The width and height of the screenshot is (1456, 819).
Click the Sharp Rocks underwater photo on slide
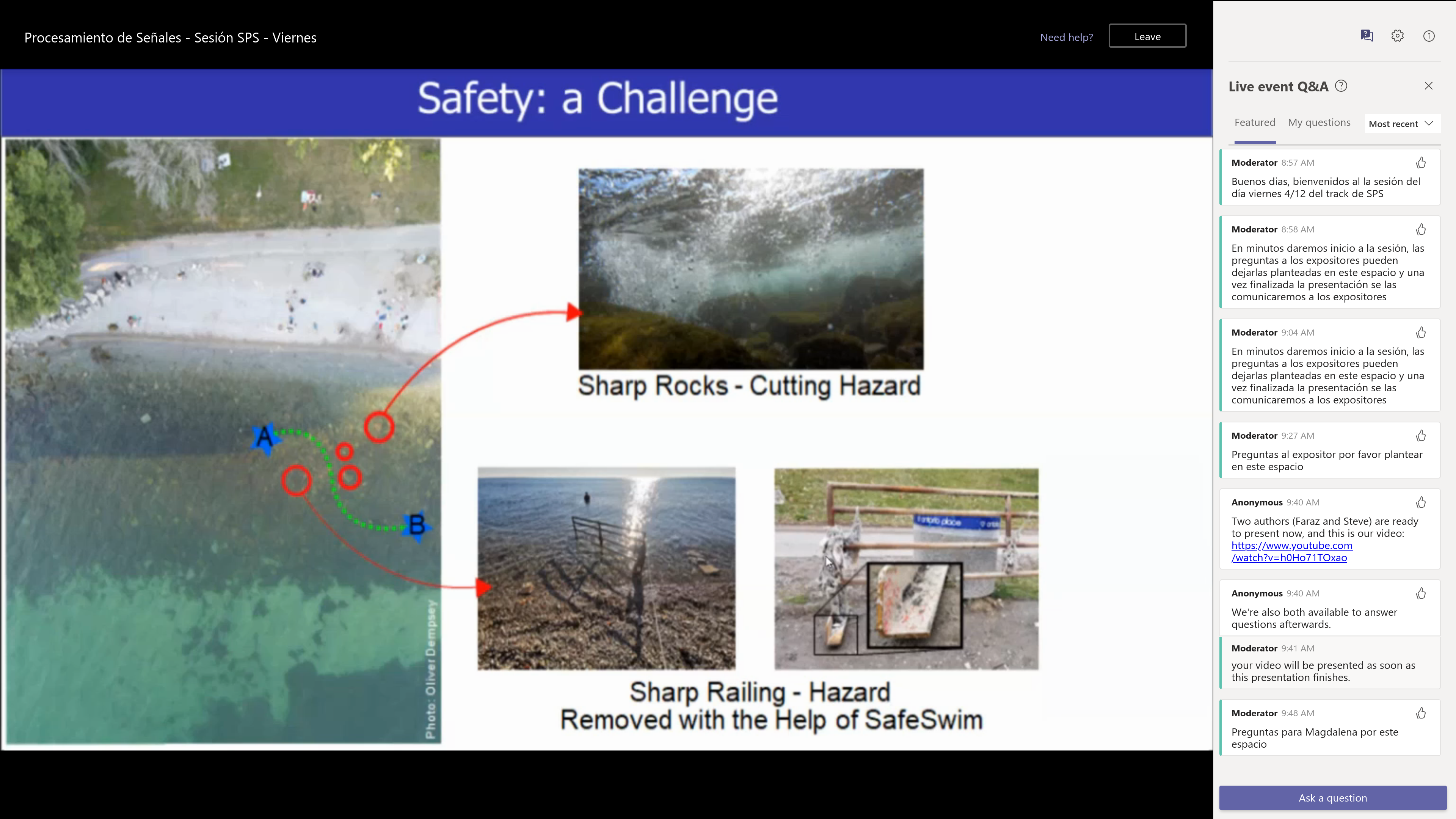coord(751,268)
